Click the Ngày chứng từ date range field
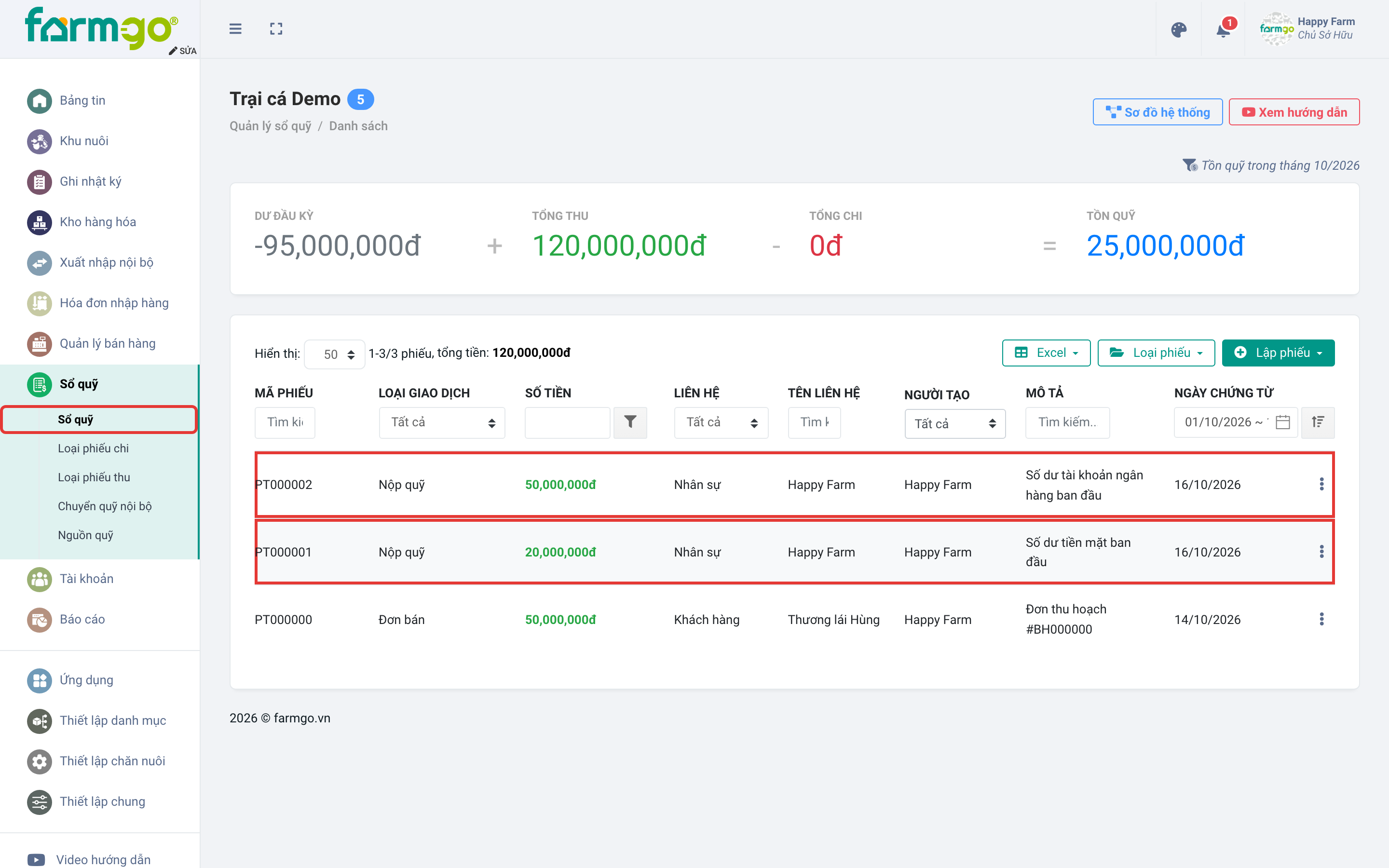The image size is (1389, 868). 1235,422
